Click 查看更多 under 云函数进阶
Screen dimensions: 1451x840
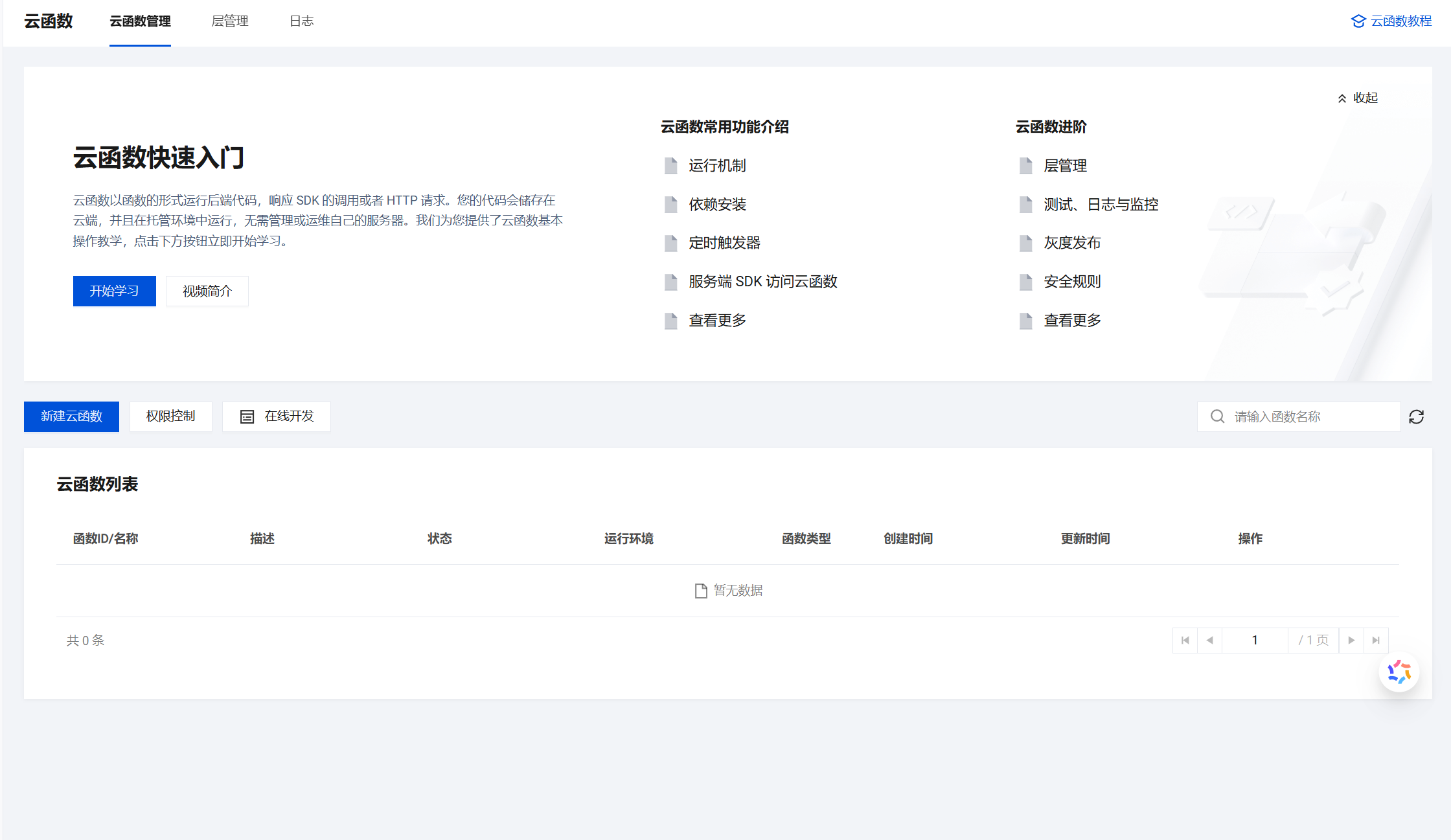click(1072, 321)
